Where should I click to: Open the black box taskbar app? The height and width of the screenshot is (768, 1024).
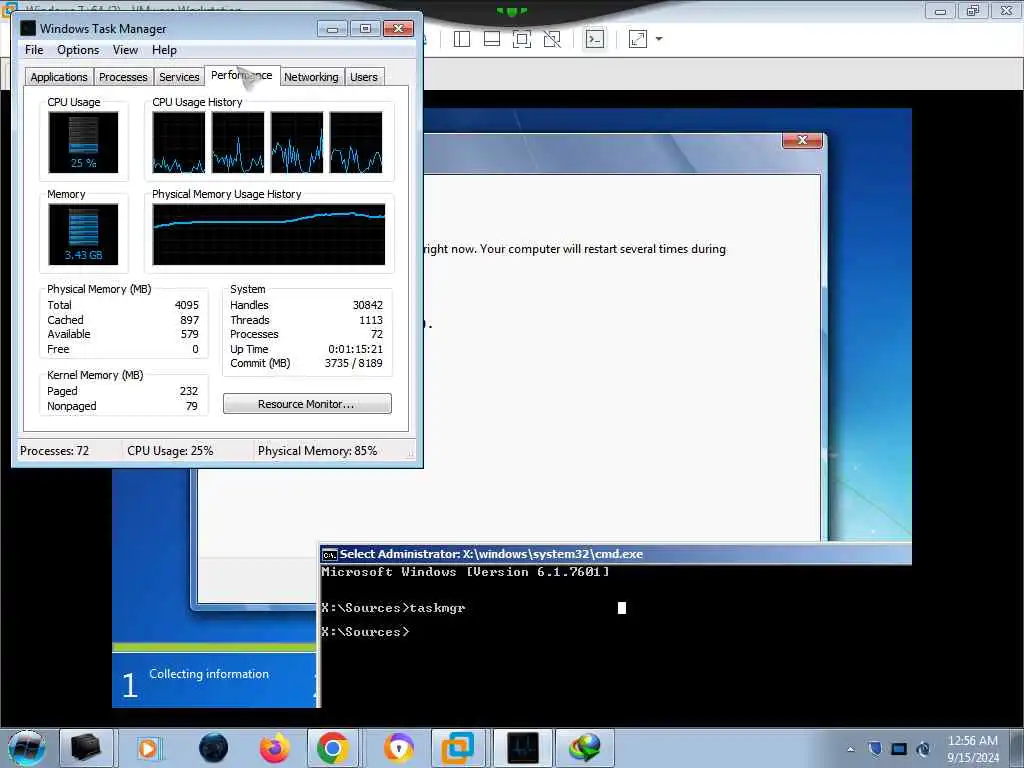[x=86, y=748]
